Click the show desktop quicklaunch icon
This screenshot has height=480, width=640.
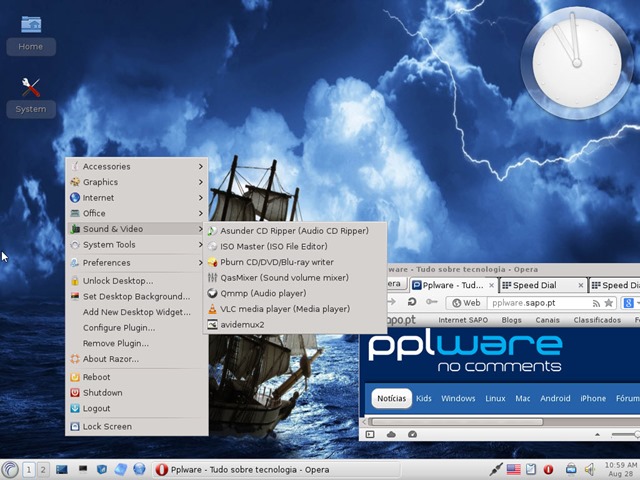click(x=62, y=470)
